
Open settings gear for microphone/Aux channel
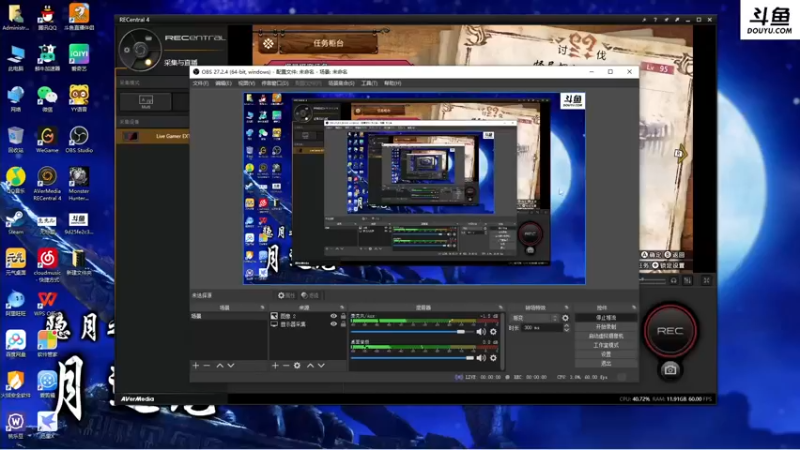(x=493, y=332)
